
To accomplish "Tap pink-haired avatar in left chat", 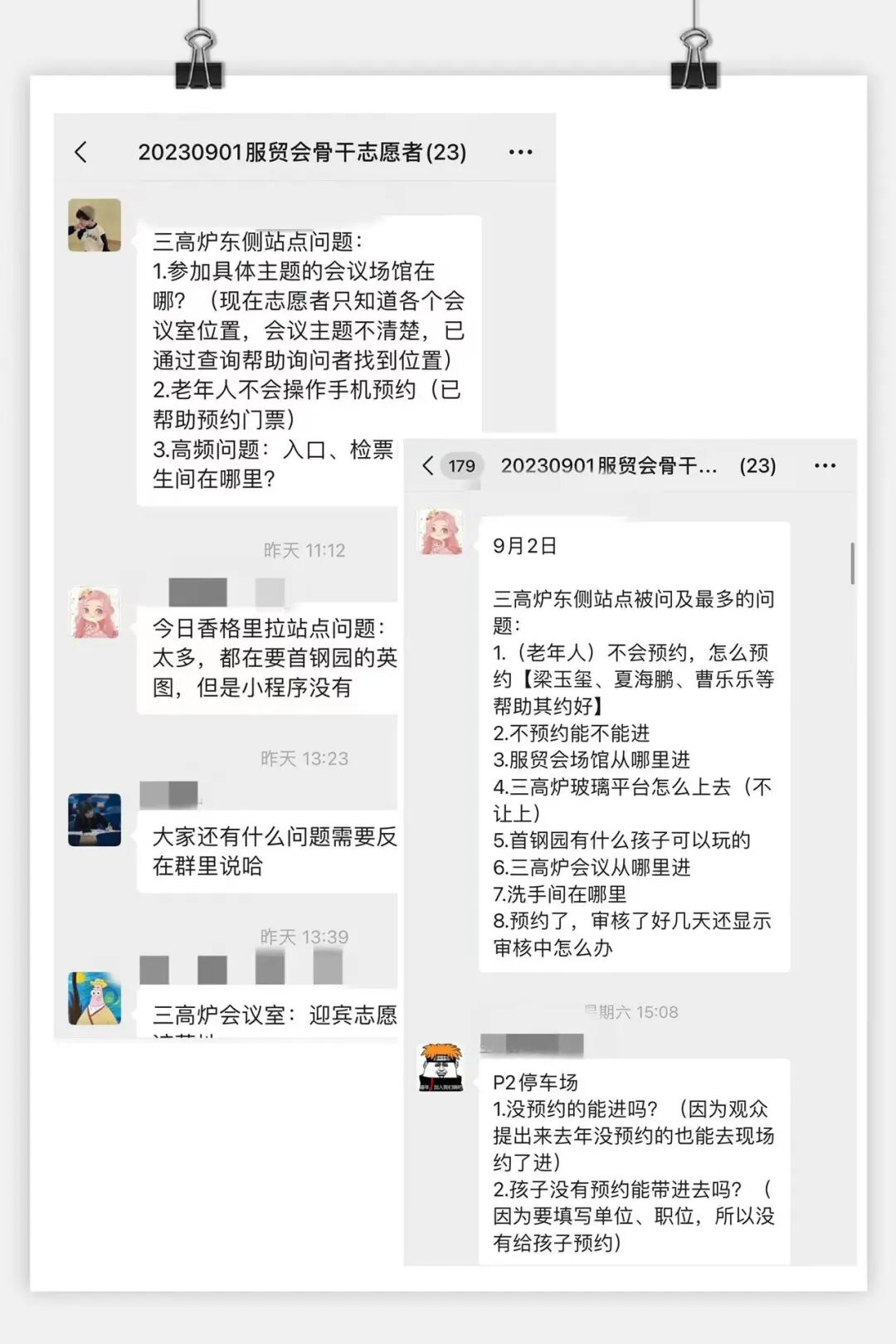I will (95, 612).
